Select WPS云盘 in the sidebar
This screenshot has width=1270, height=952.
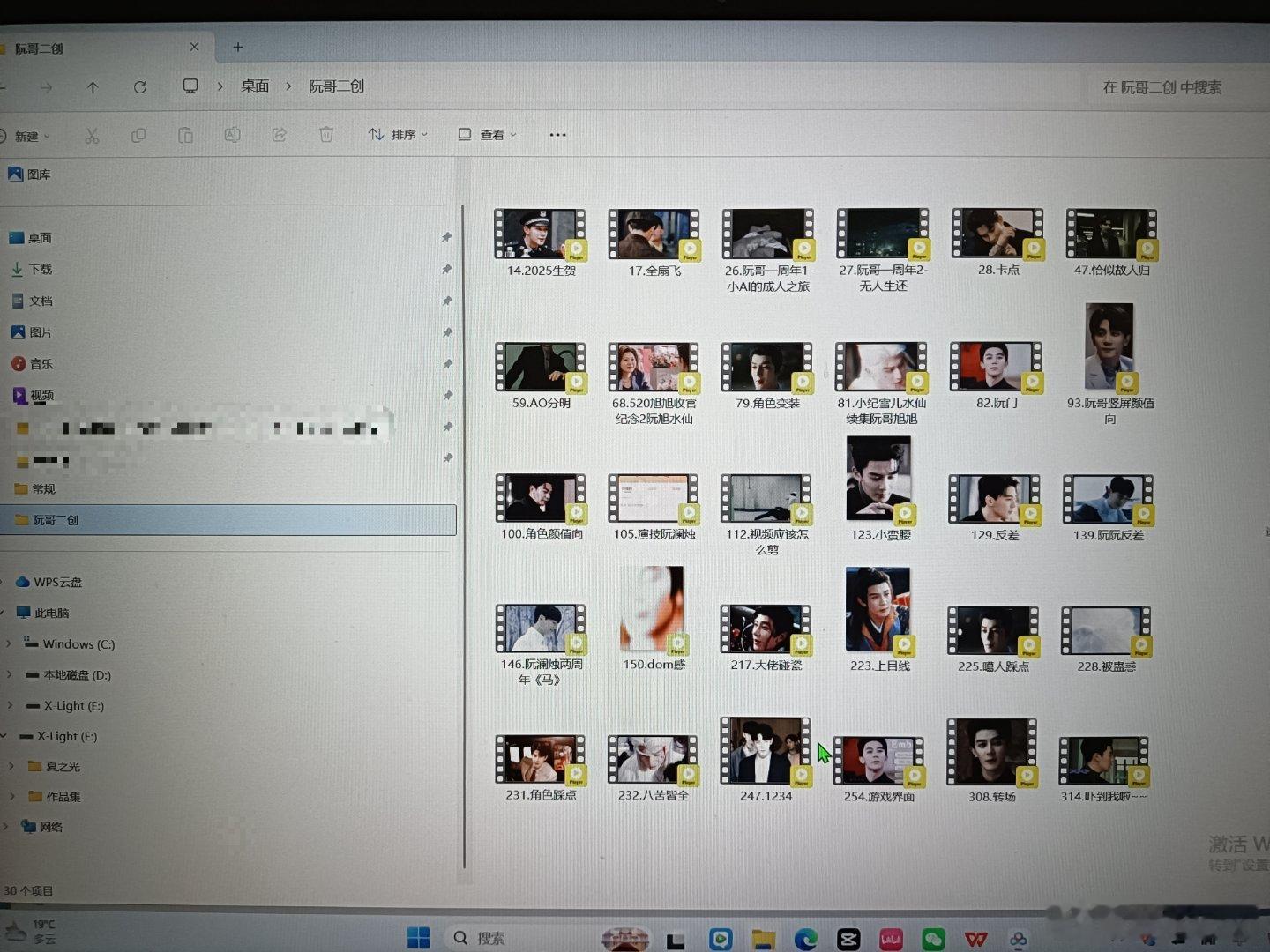[49, 583]
